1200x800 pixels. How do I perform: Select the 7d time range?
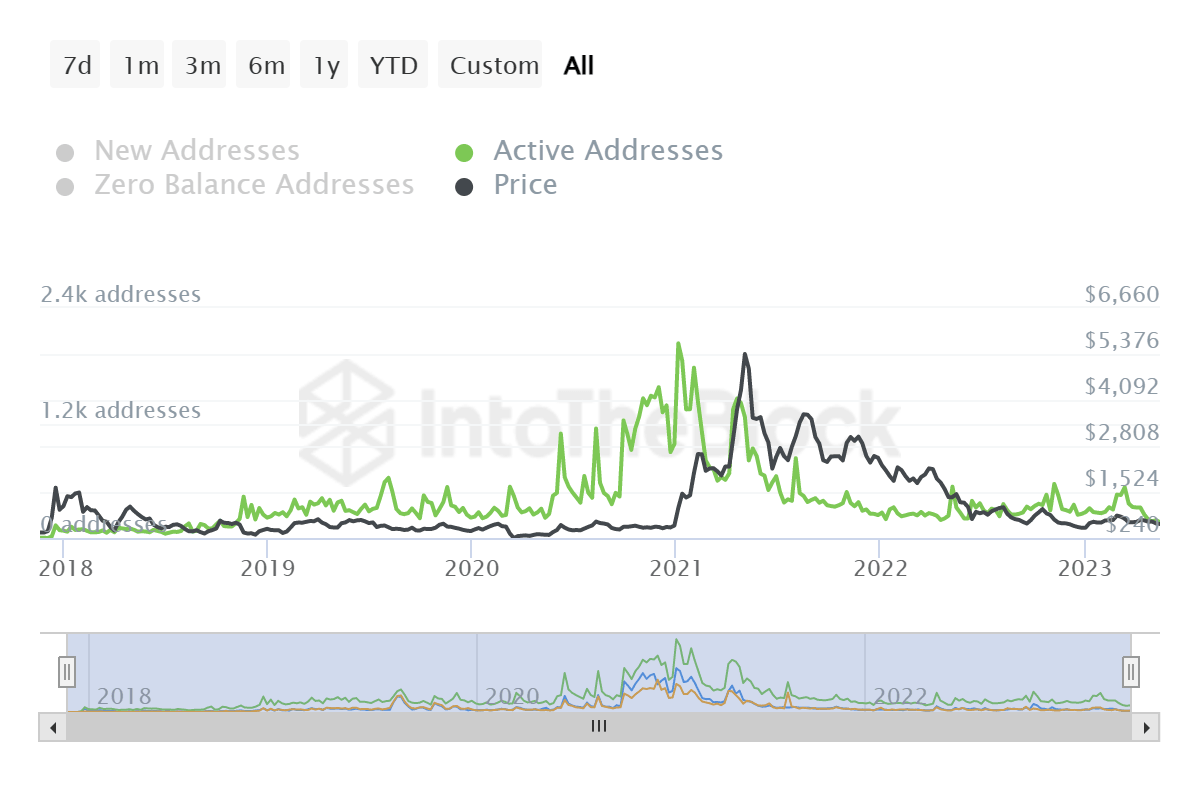(74, 64)
